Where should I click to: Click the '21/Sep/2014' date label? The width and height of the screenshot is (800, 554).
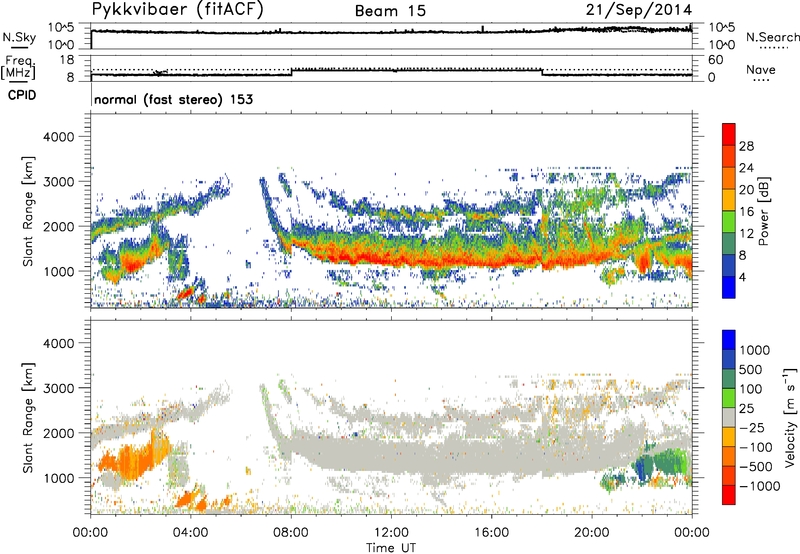pyautogui.click(x=639, y=10)
